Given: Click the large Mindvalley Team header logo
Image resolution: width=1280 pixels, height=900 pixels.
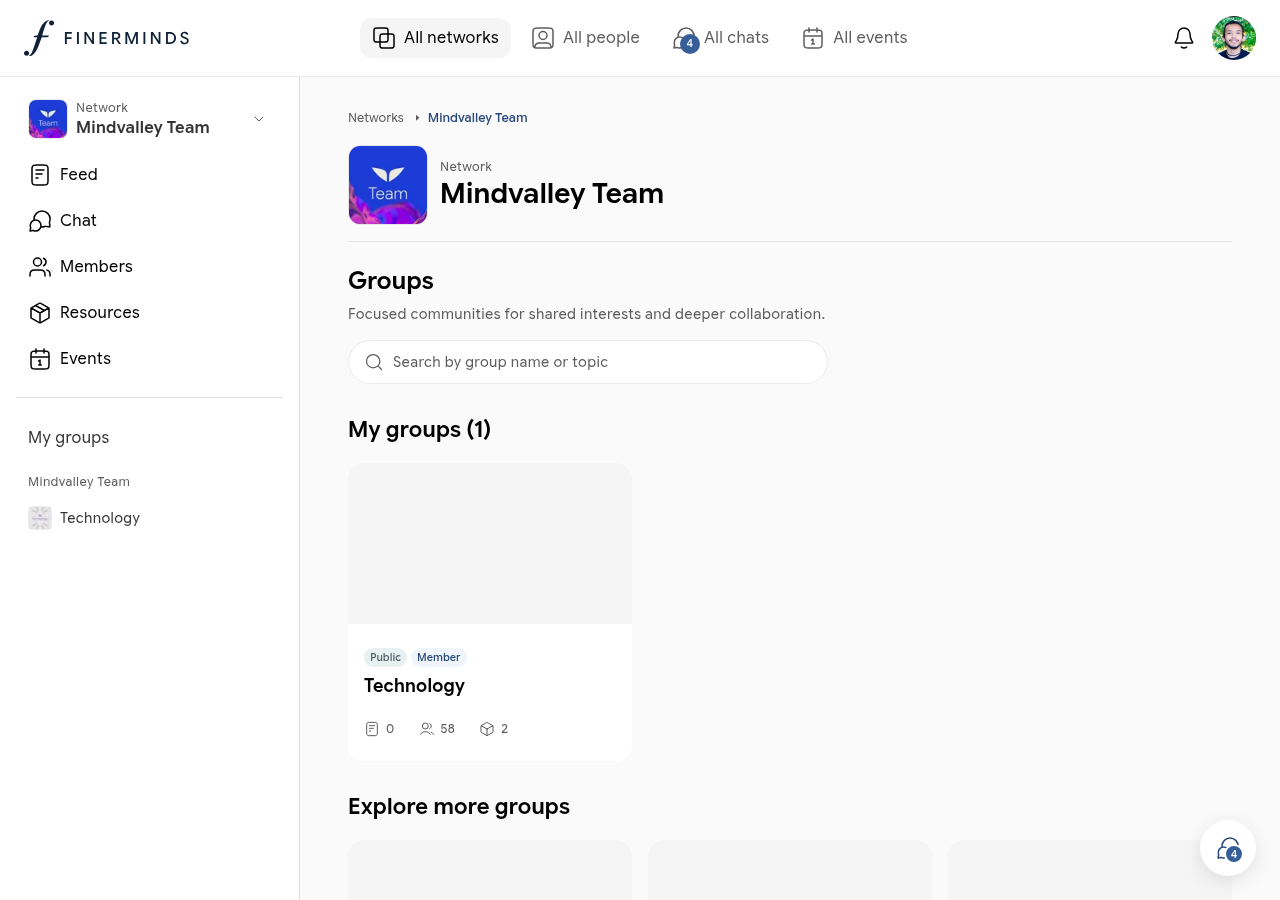Looking at the screenshot, I should (x=388, y=185).
